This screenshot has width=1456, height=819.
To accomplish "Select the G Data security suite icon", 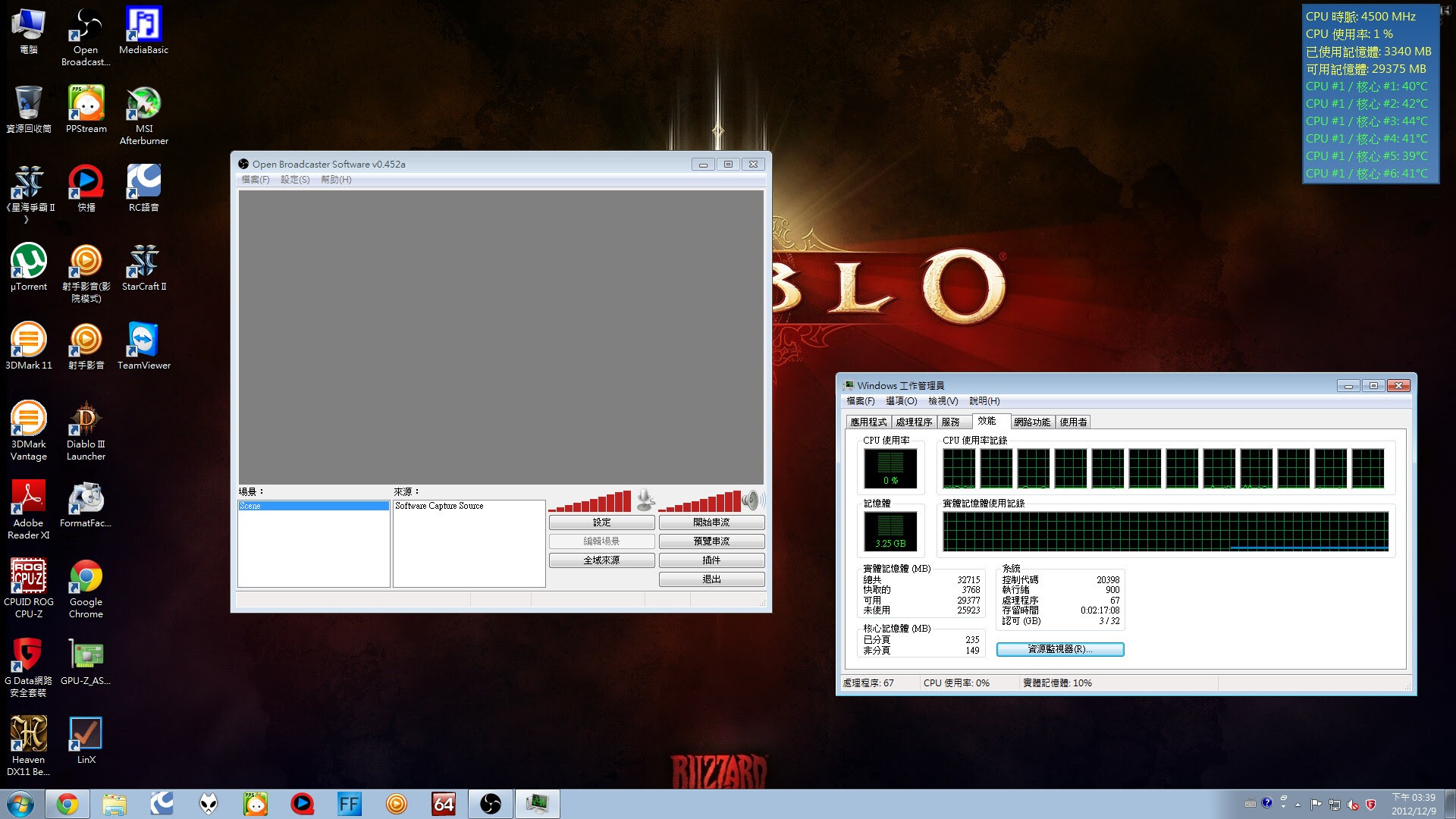I will (29, 667).
